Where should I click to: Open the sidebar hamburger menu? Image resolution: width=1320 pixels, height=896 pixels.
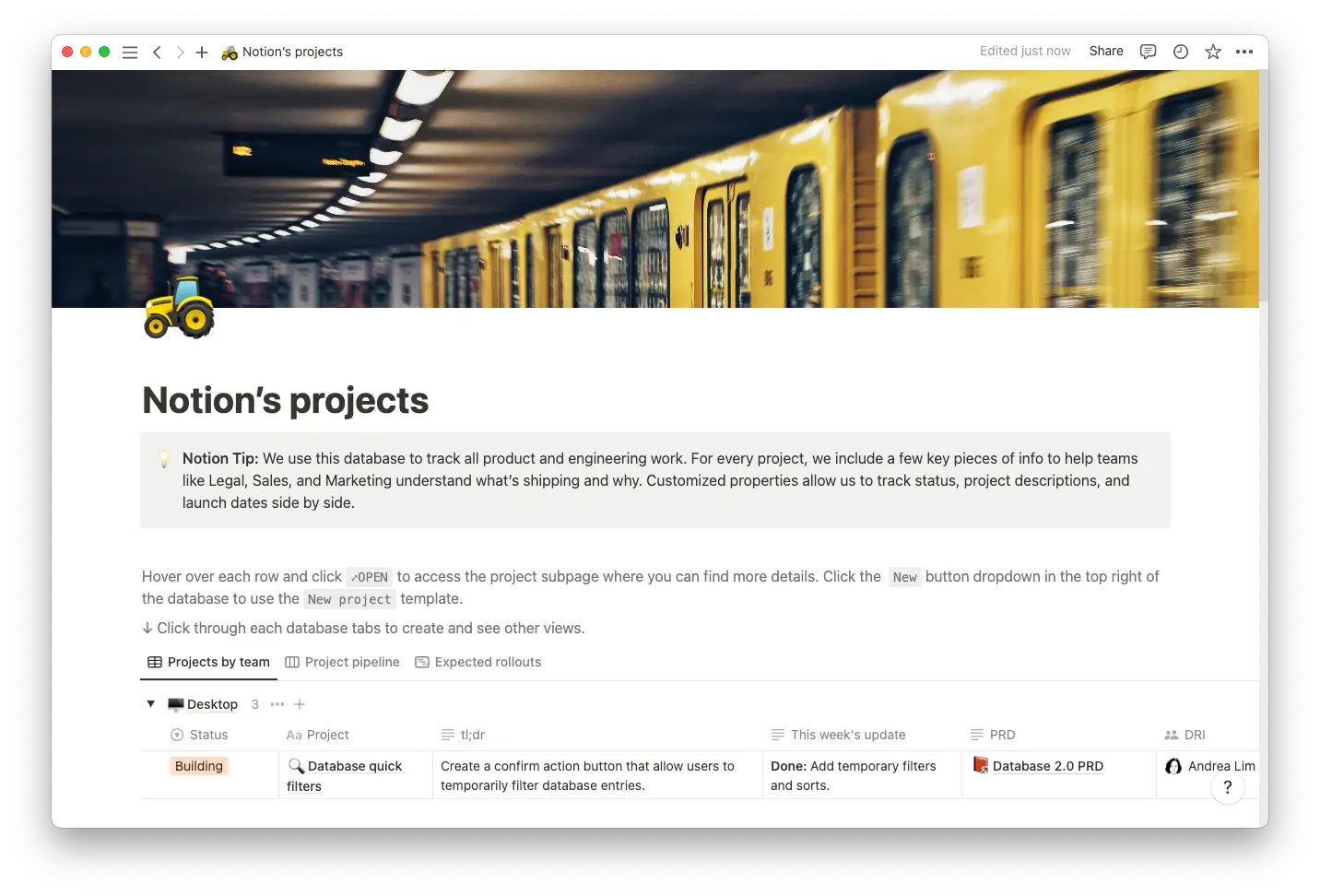[130, 53]
